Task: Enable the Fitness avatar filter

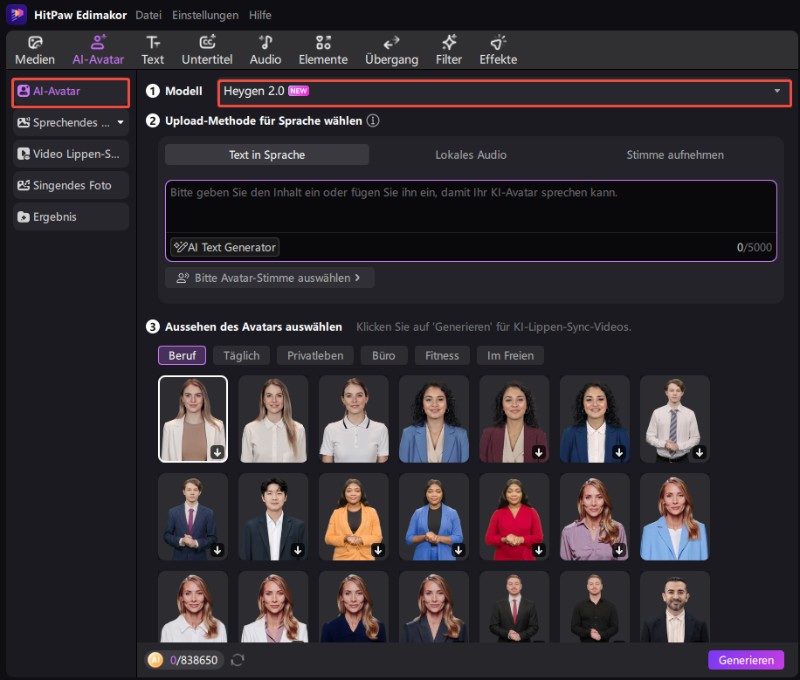Action: [x=441, y=355]
